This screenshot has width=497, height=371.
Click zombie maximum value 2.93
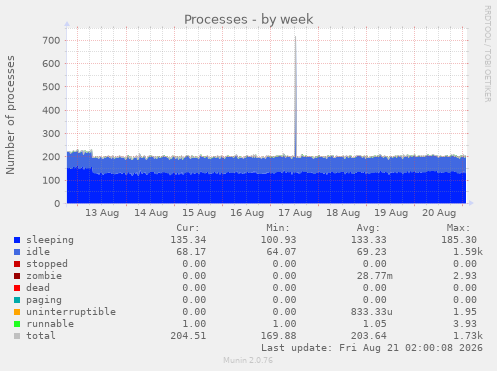coord(465,276)
